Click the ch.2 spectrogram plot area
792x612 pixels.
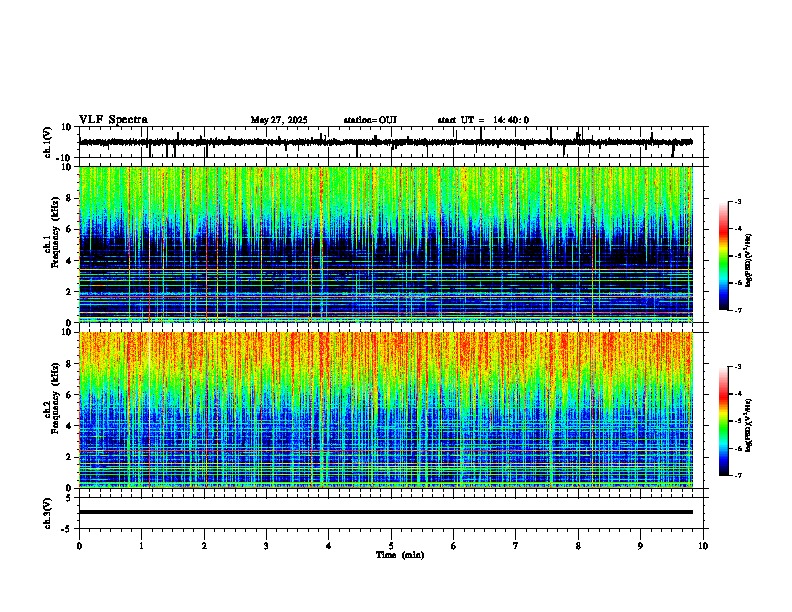tap(386, 410)
